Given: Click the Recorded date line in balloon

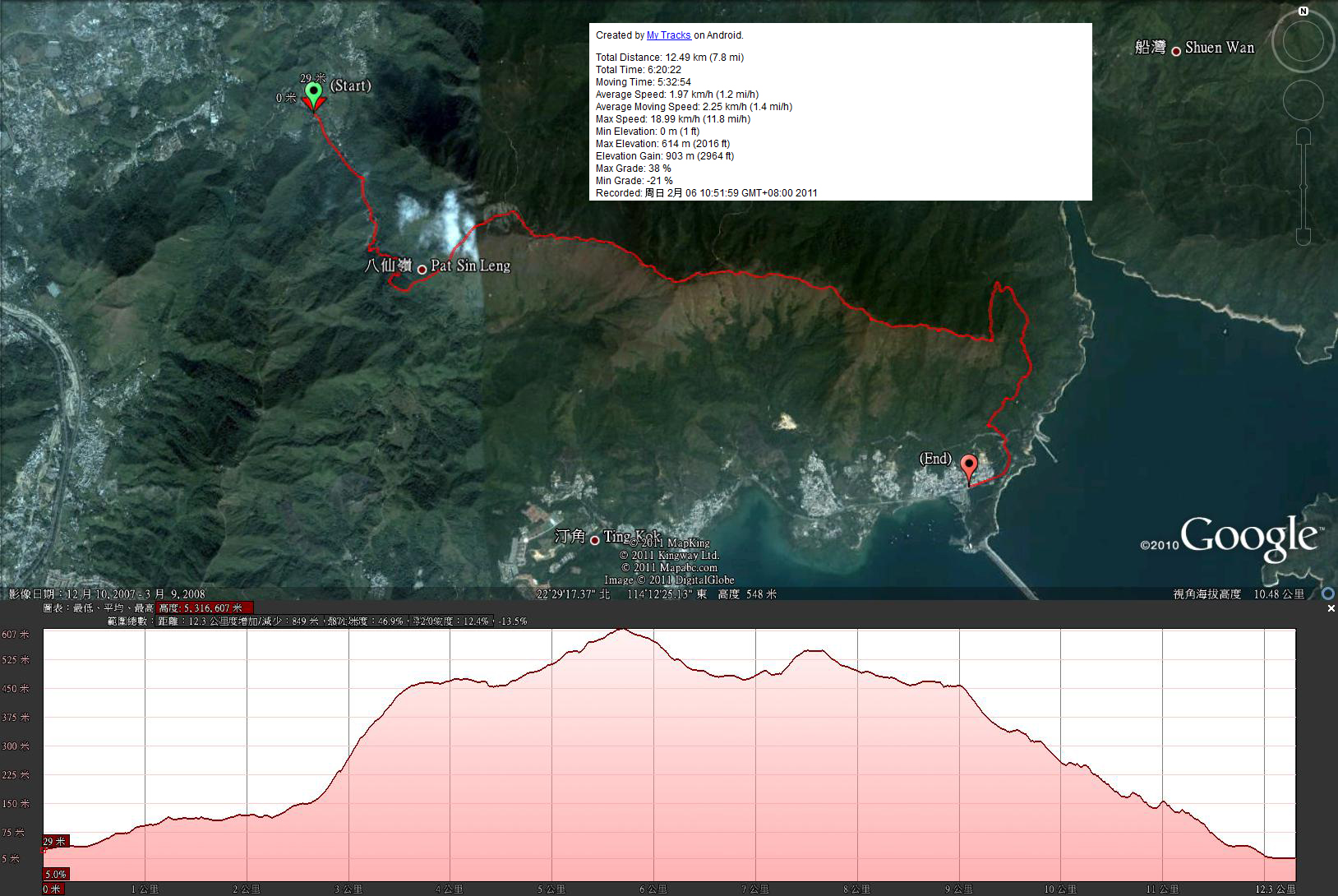Looking at the screenshot, I should (706, 193).
